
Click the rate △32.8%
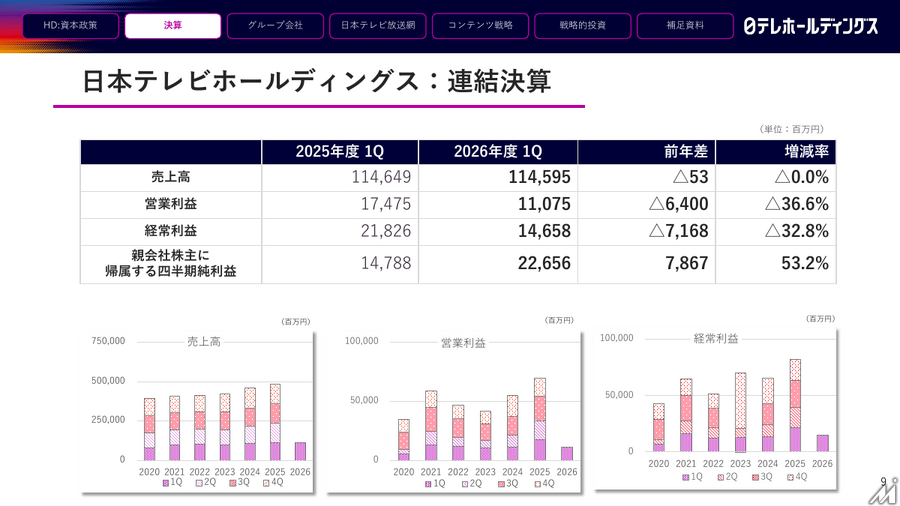(x=797, y=231)
